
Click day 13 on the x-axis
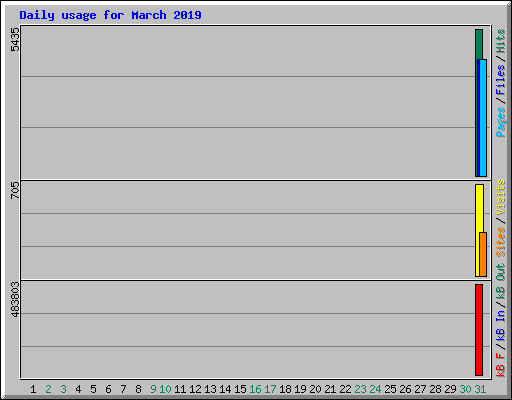[210, 389]
